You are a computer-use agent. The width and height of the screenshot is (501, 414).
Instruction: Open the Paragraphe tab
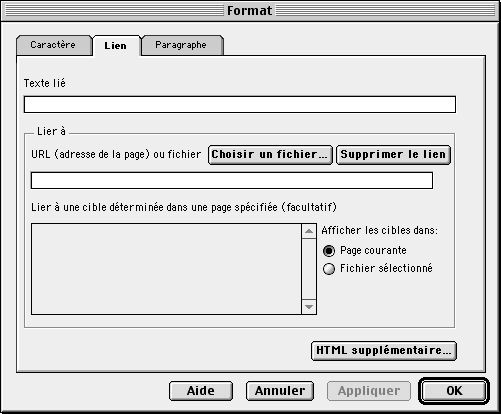pos(182,45)
